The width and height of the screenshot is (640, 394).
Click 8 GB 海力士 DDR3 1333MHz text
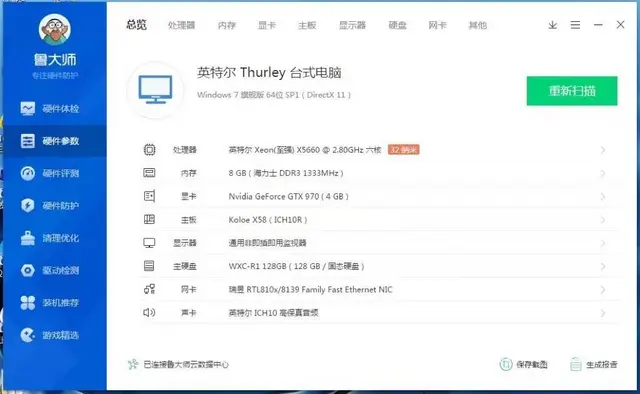coord(286,173)
